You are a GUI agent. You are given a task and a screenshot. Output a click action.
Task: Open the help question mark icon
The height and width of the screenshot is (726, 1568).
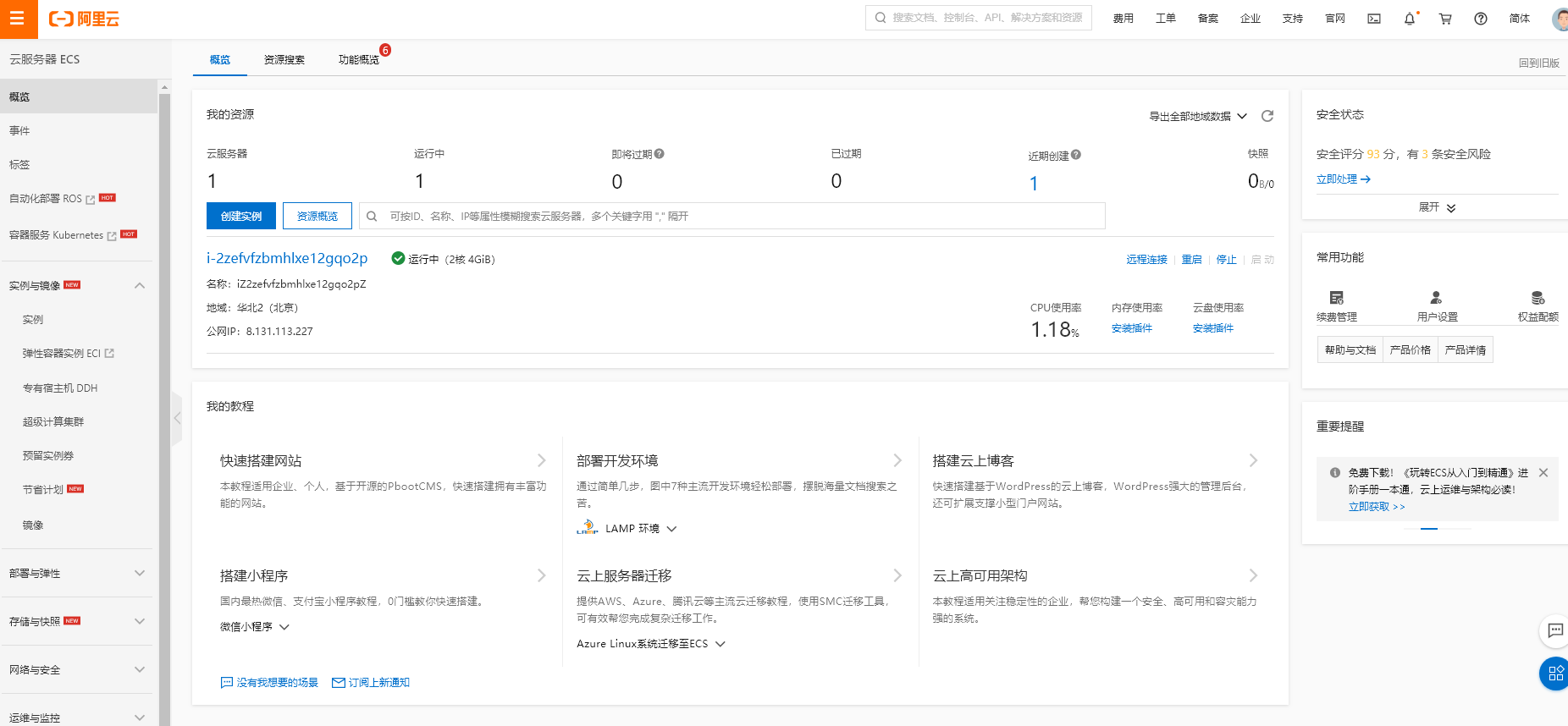click(1481, 19)
